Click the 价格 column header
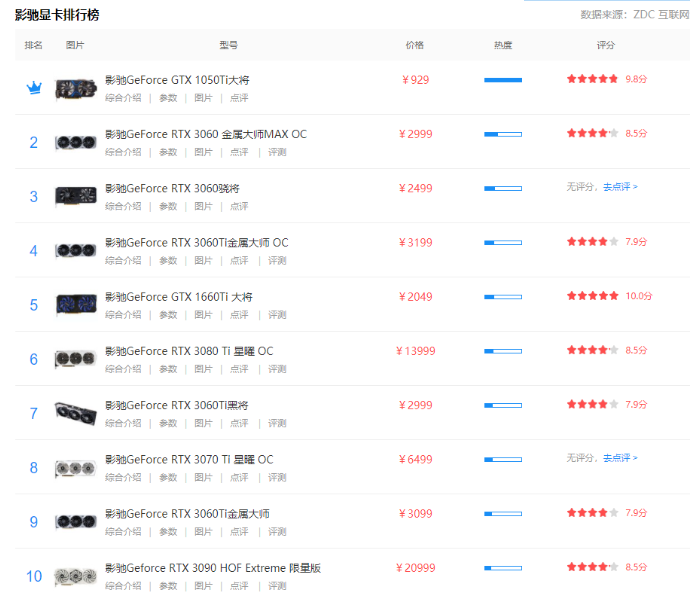 coord(414,45)
